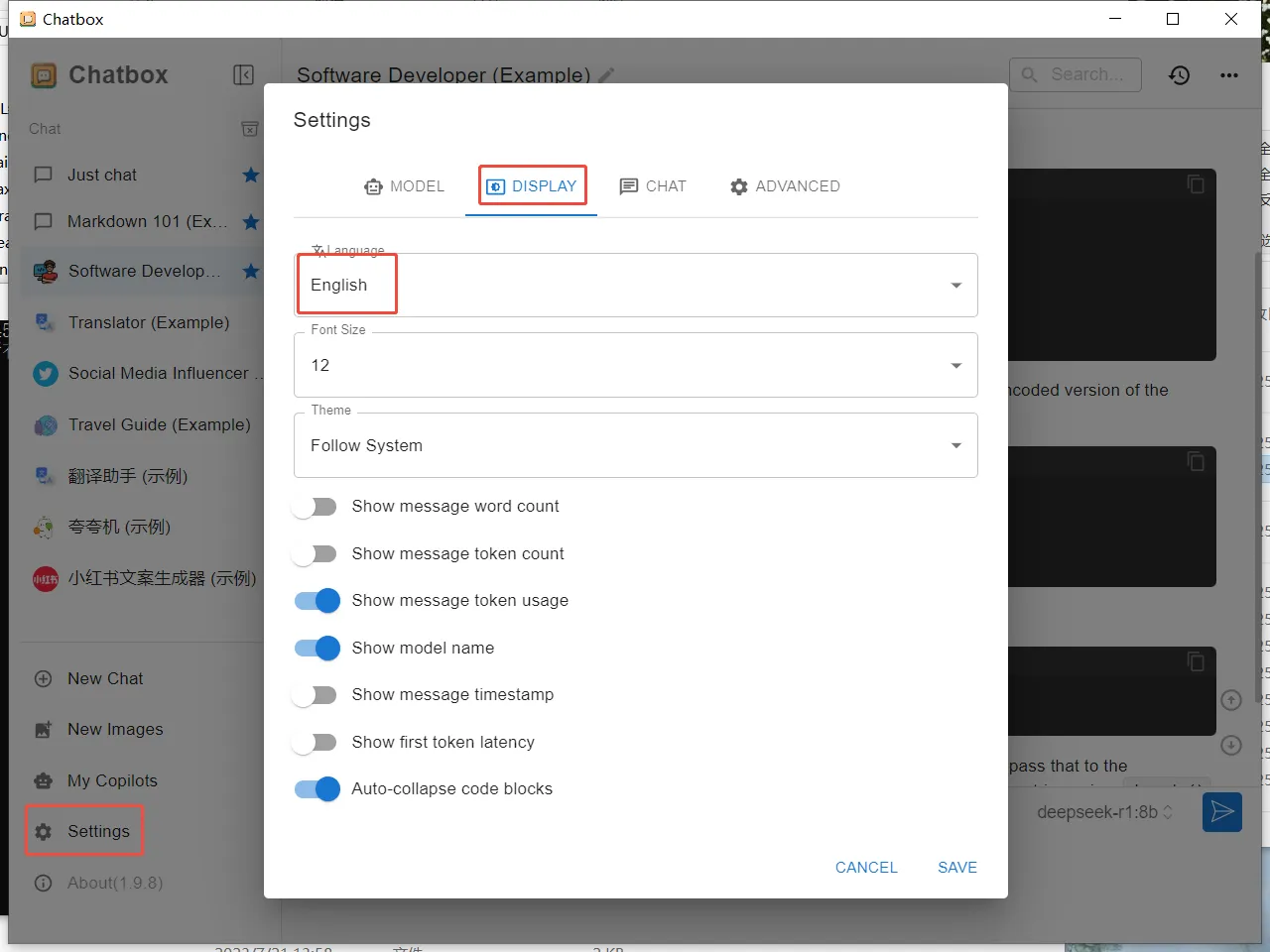Click the blue send message button
This screenshot has height=952, width=1270.
click(x=1222, y=812)
